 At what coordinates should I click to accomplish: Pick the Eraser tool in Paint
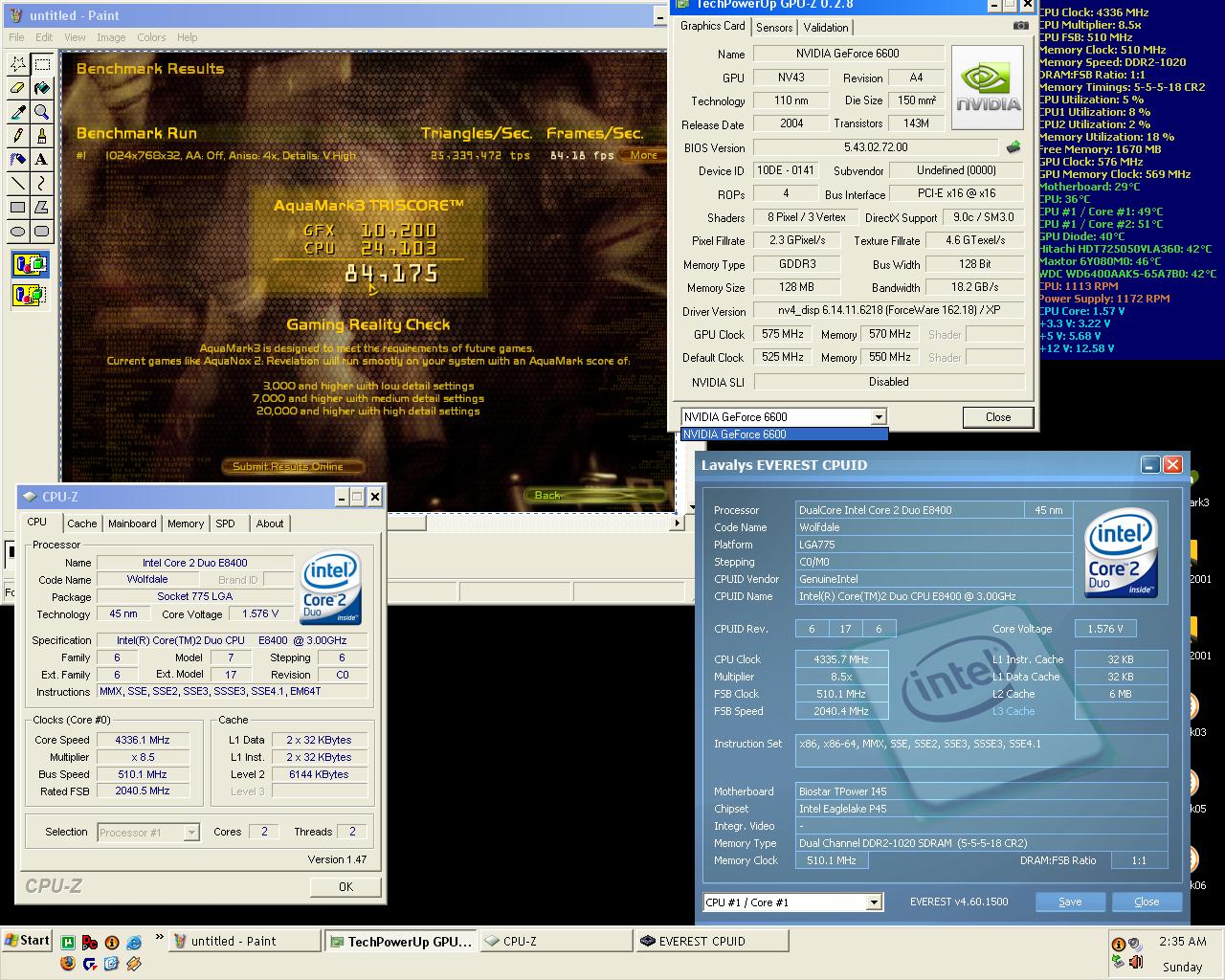[18, 88]
